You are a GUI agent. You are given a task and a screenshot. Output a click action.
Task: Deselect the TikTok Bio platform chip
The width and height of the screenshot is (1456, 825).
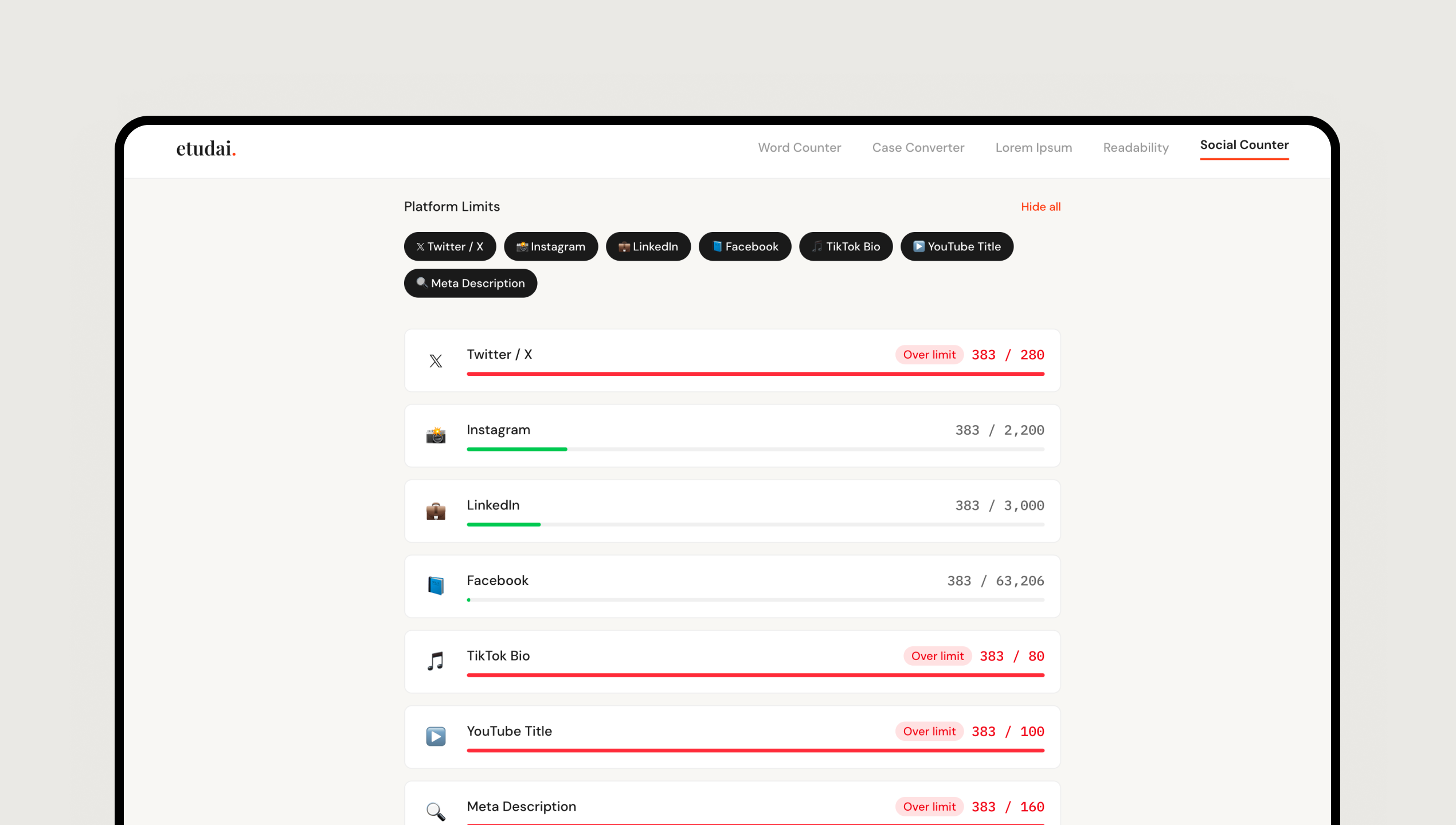(846, 247)
